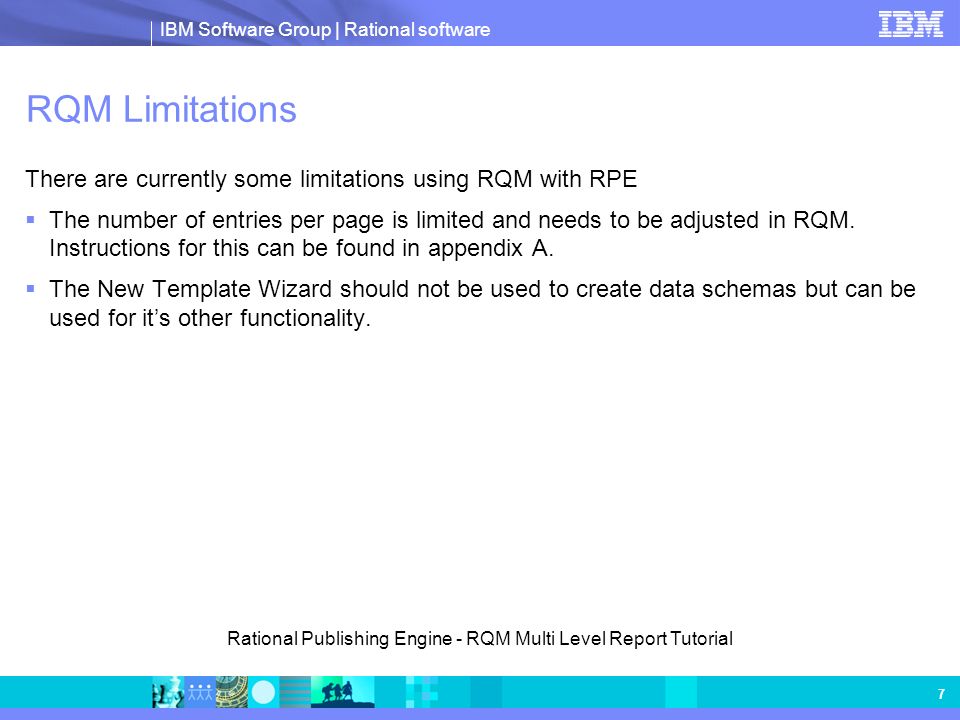Click the sentence 'There are currently some limitations'

(331, 179)
